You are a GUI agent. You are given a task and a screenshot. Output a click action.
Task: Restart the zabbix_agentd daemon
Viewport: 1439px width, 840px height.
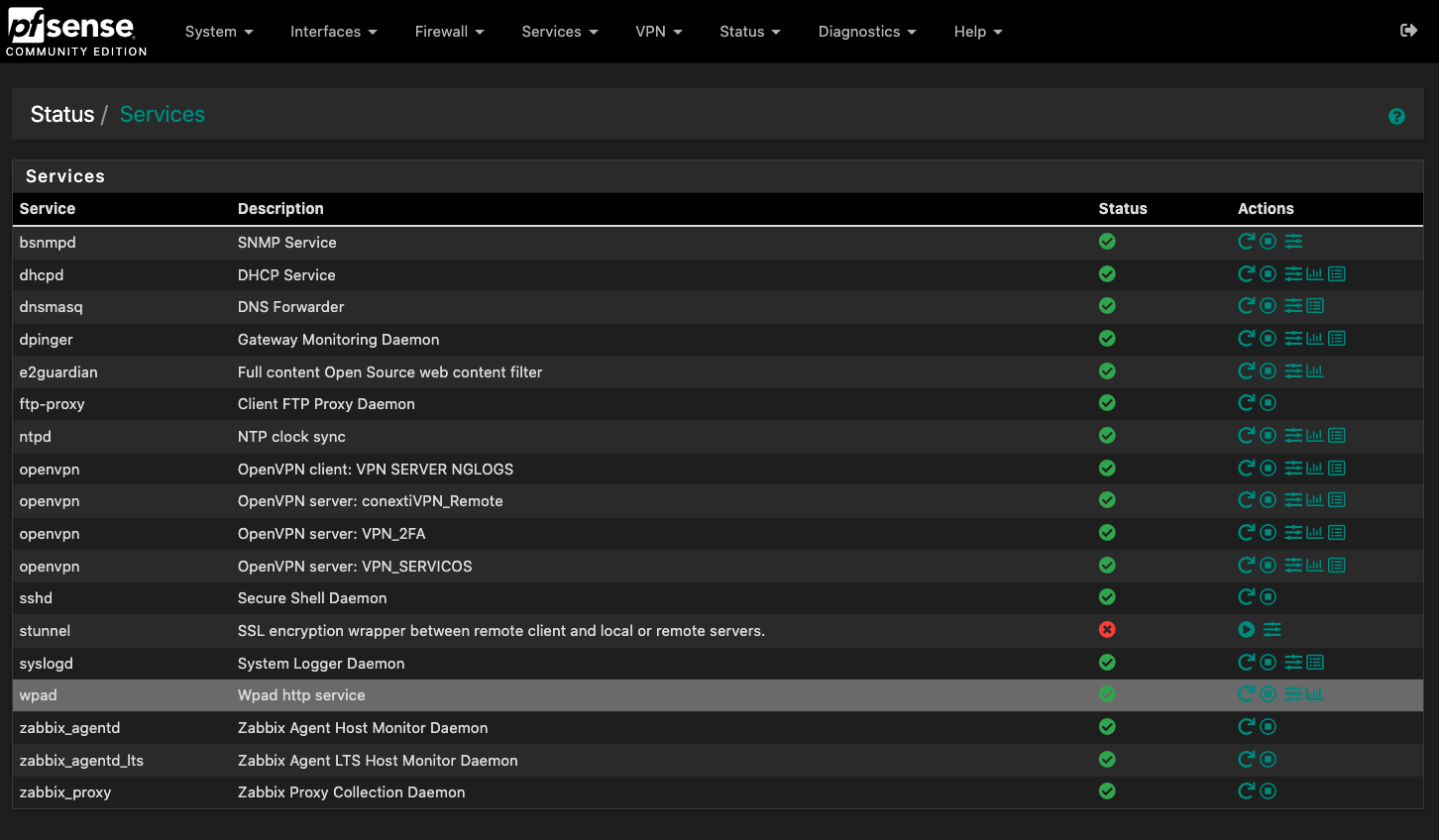pyautogui.click(x=1246, y=726)
